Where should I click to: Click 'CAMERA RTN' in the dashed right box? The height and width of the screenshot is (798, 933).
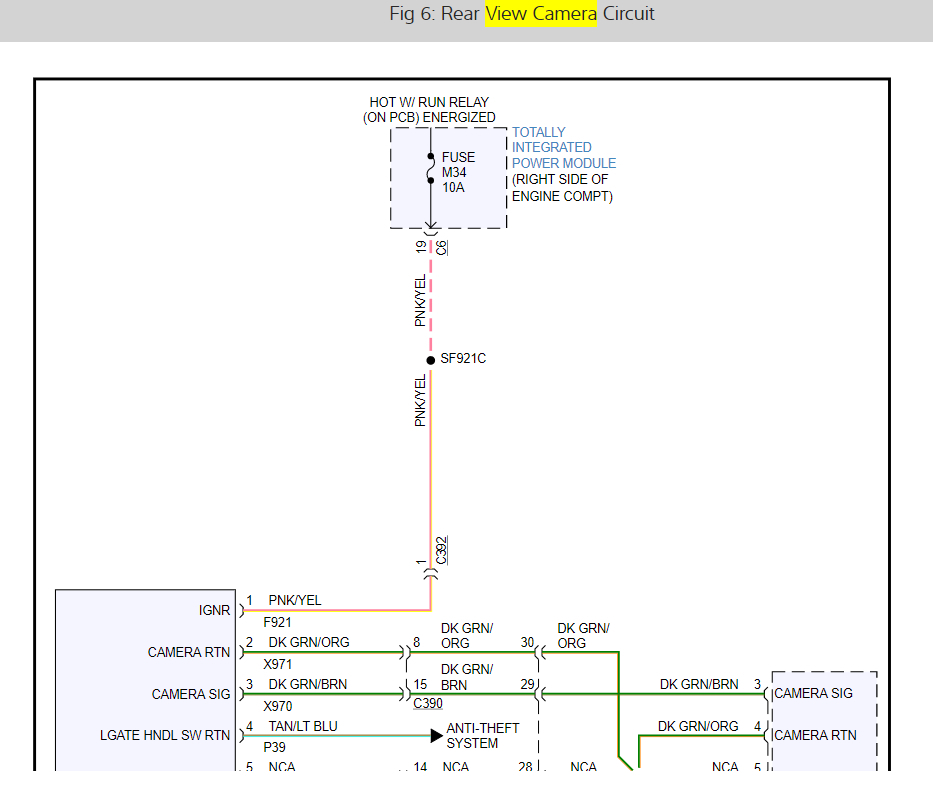coord(815,736)
